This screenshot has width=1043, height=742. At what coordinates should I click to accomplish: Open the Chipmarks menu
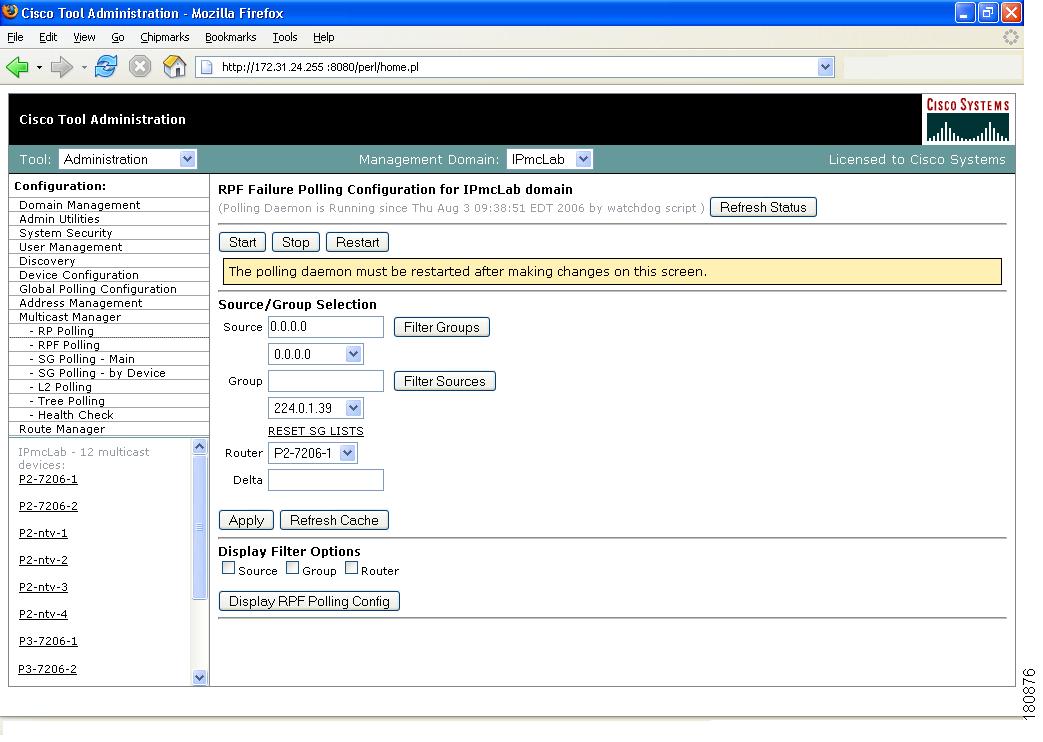tap(164, 37)
